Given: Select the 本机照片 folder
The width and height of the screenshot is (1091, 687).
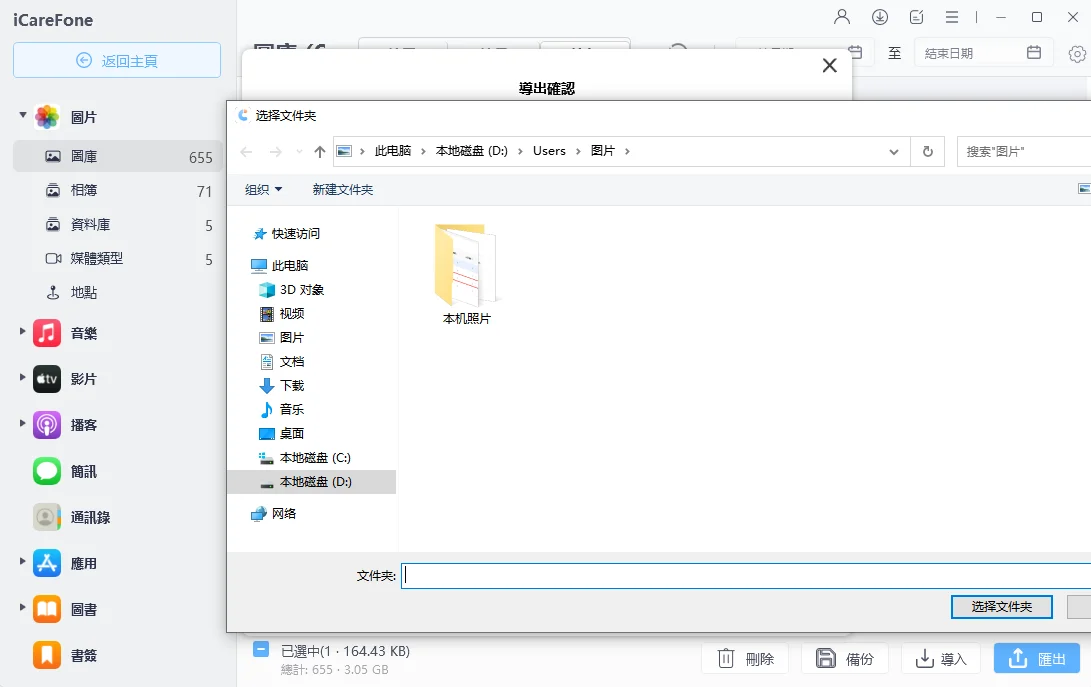Looking at the screenshot, I should [x=467, y=274].
